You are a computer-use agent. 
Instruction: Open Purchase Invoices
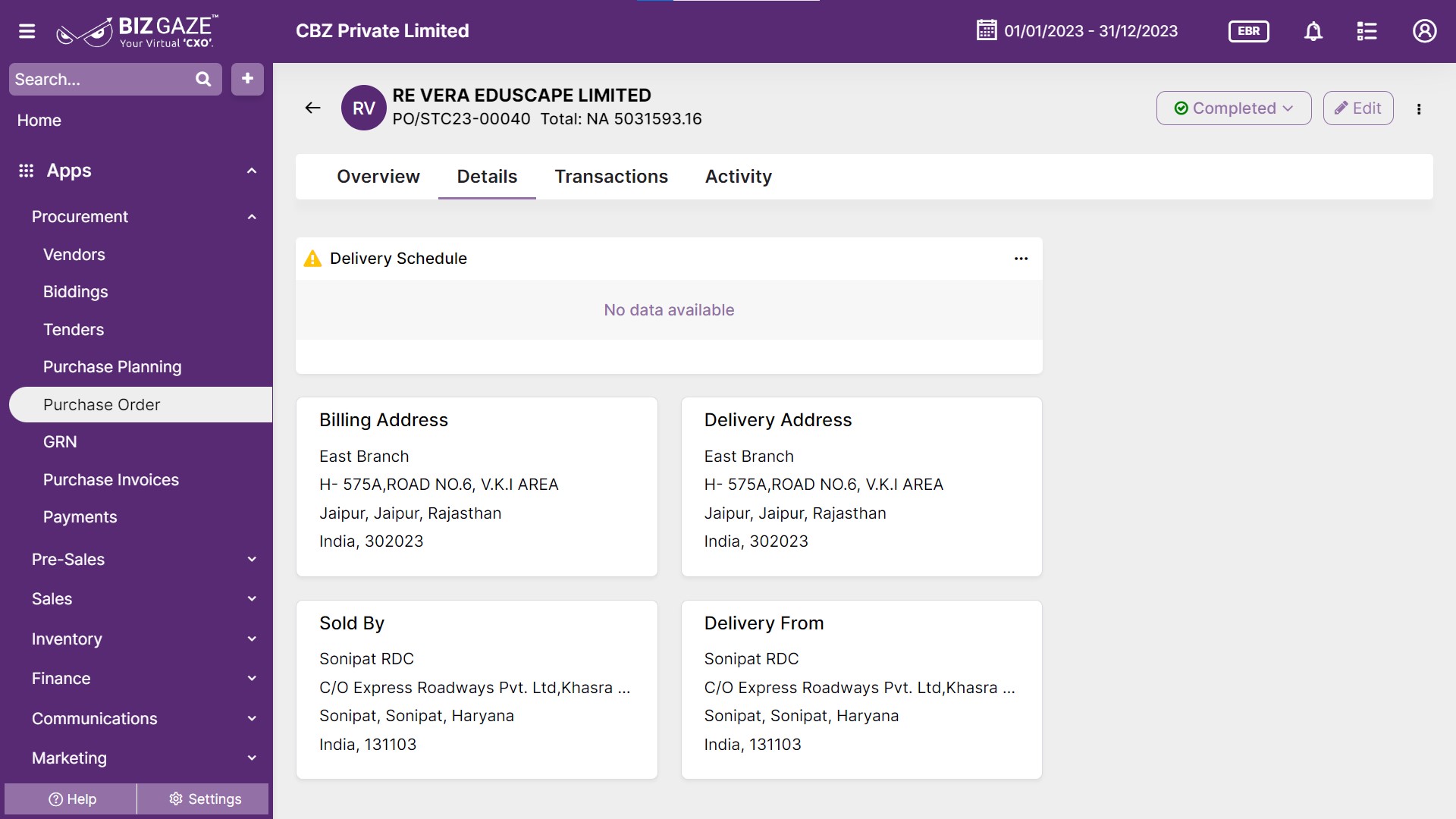pos(111,480)
